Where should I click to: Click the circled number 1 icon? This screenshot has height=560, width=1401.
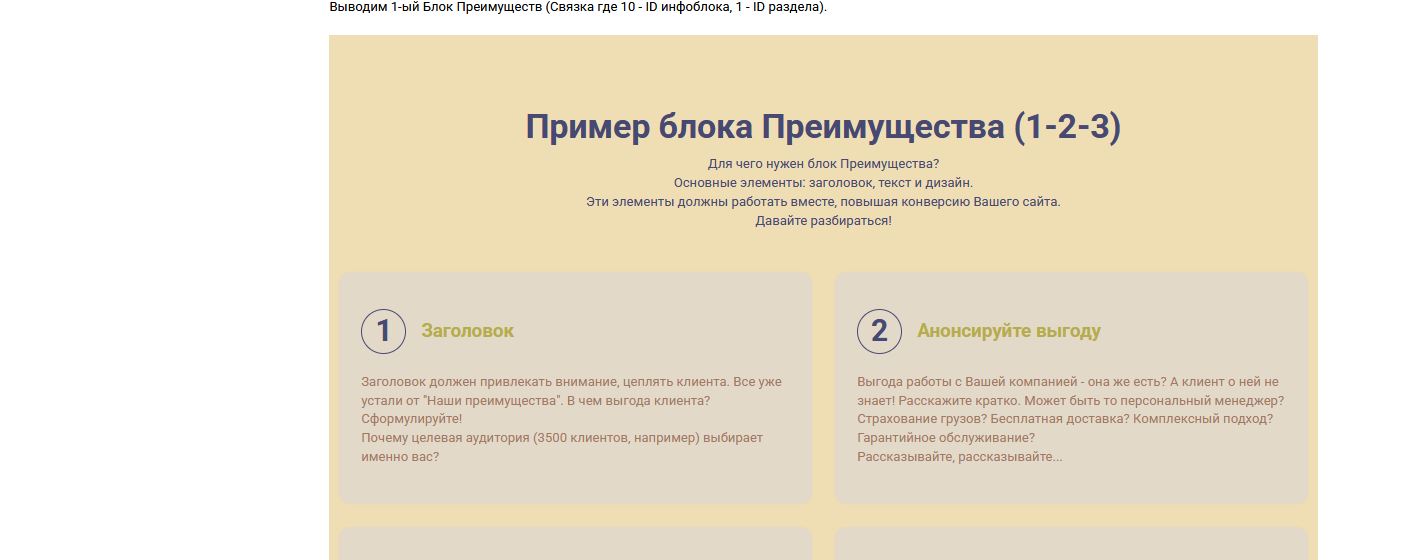click(383, 331)
